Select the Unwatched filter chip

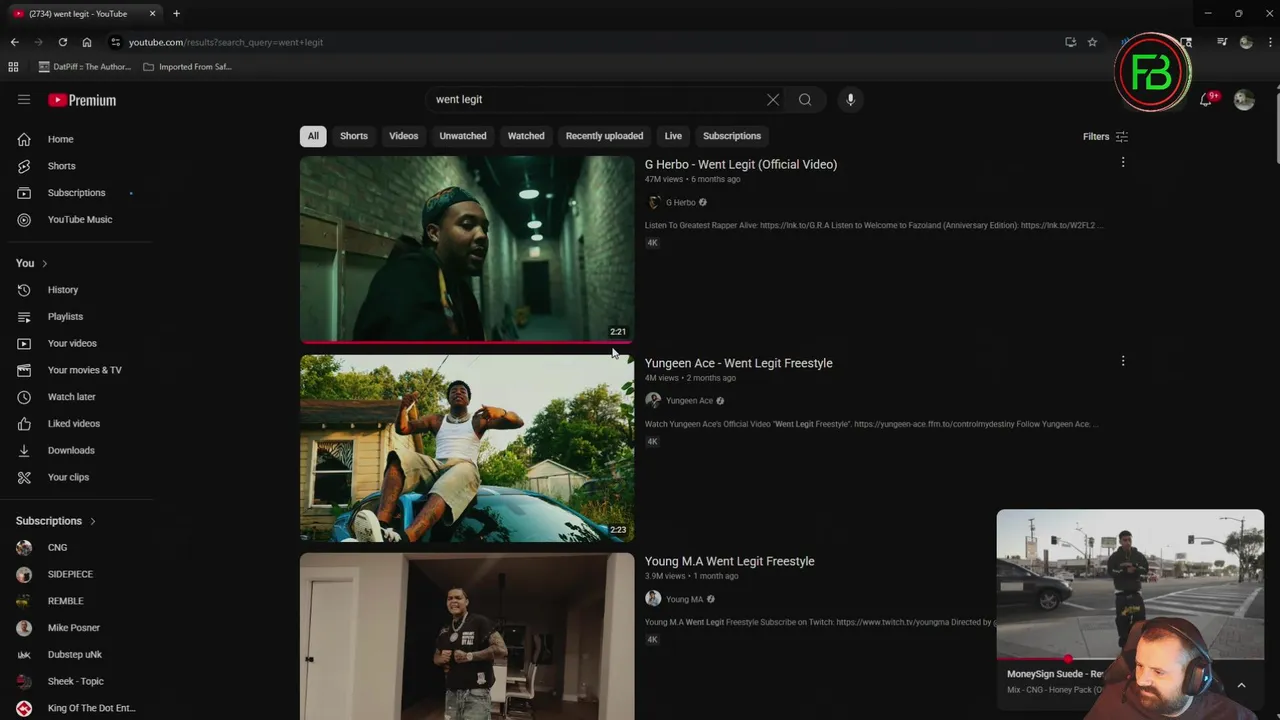click(x=463, y=136)
